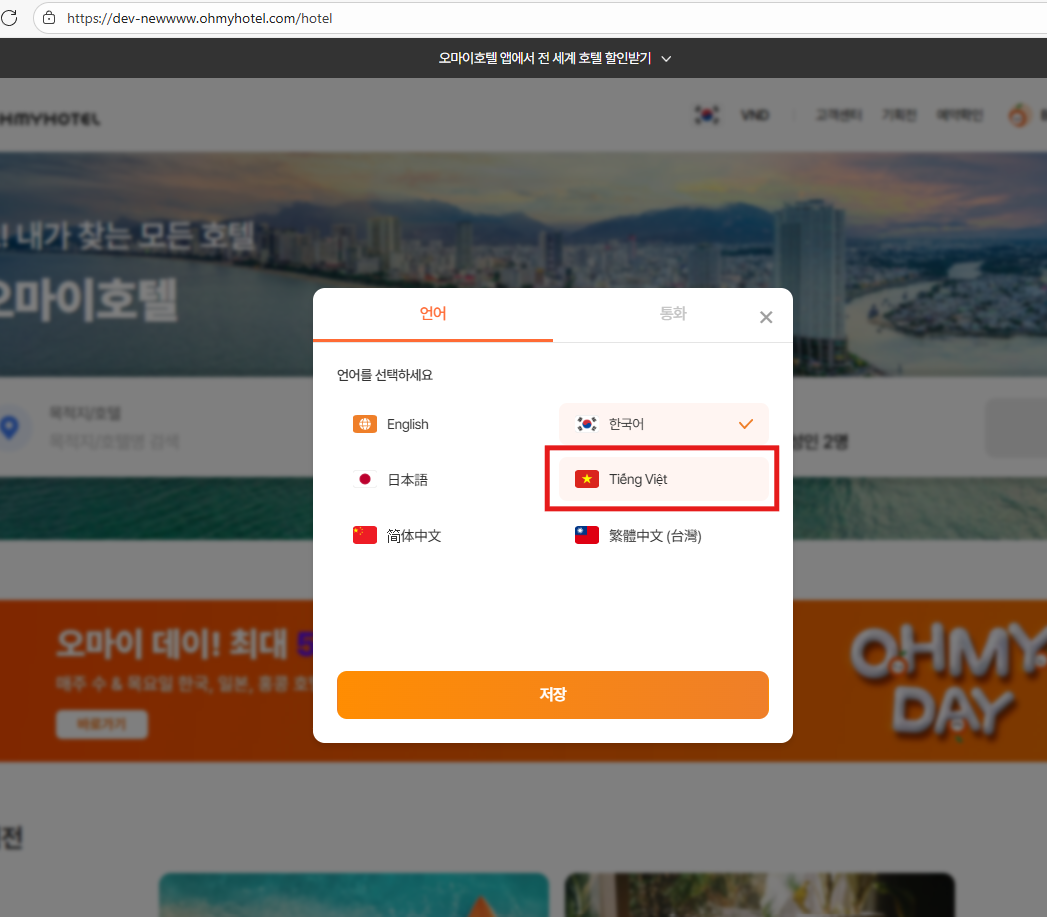Image resolution: width=1047 pixels, height=917 pixels.
Task: Click the blue location pin icon
Action: coord(9,427)
